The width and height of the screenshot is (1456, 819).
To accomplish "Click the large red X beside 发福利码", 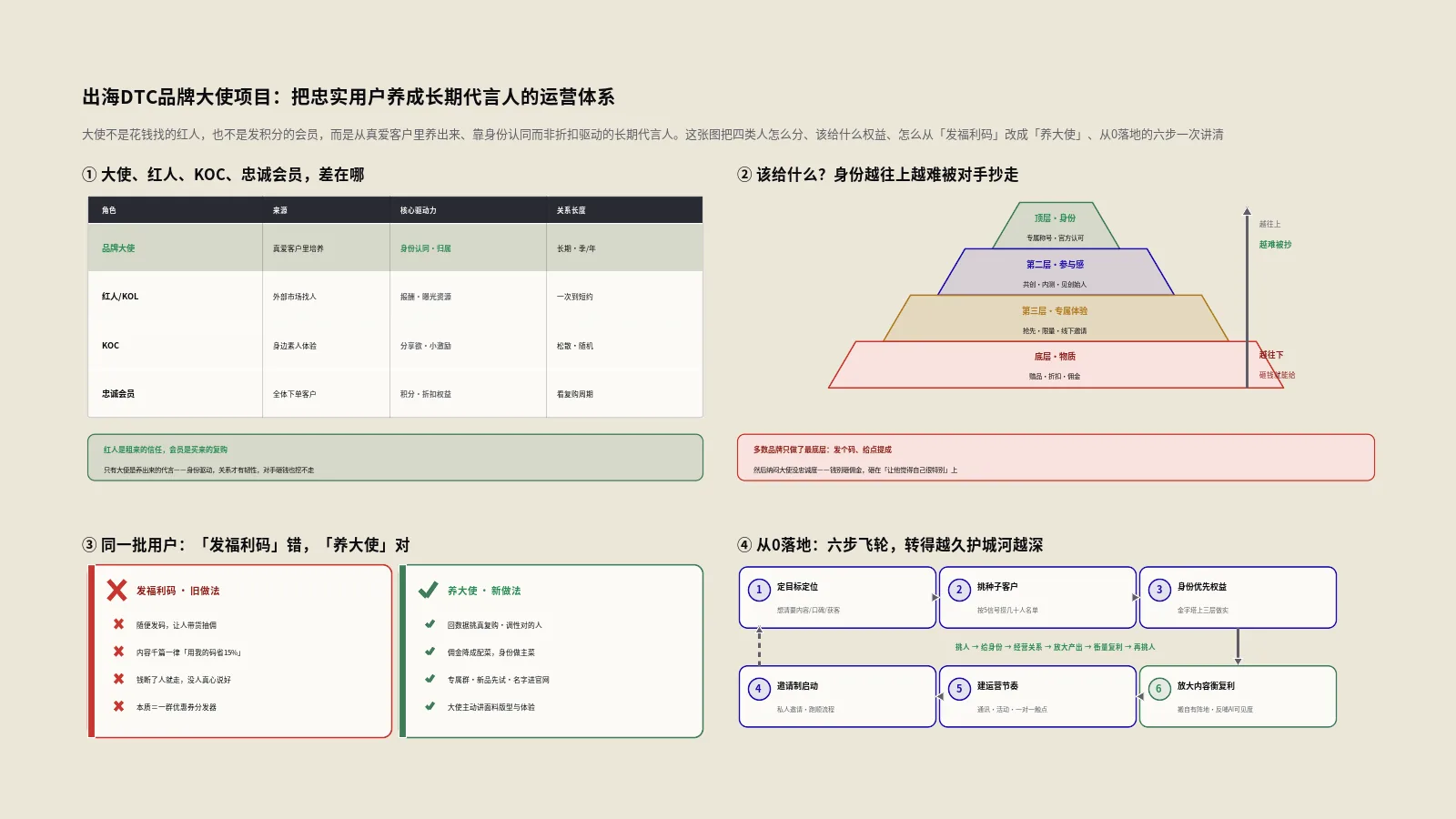I will [116, 591].
